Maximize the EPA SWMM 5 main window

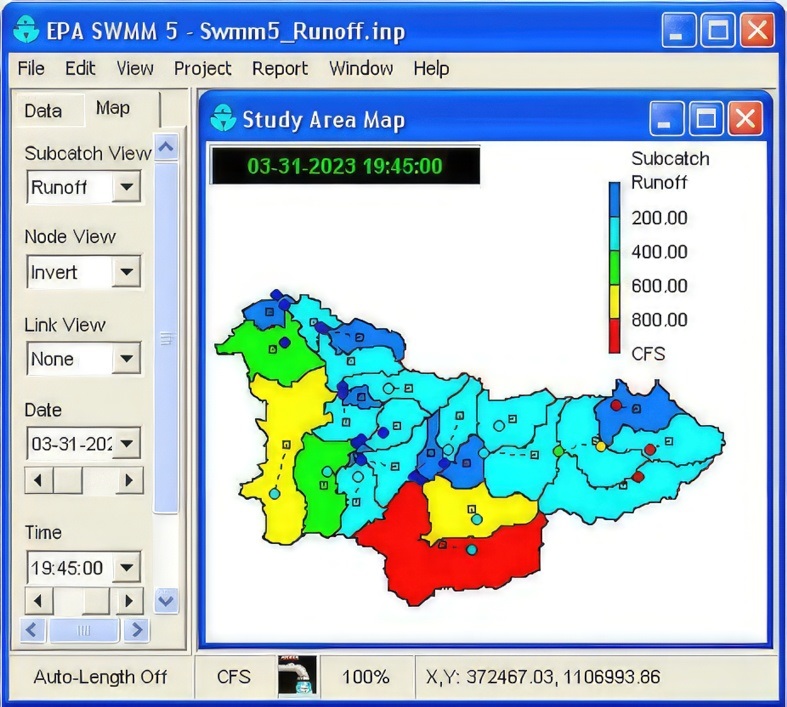point(718,30)
